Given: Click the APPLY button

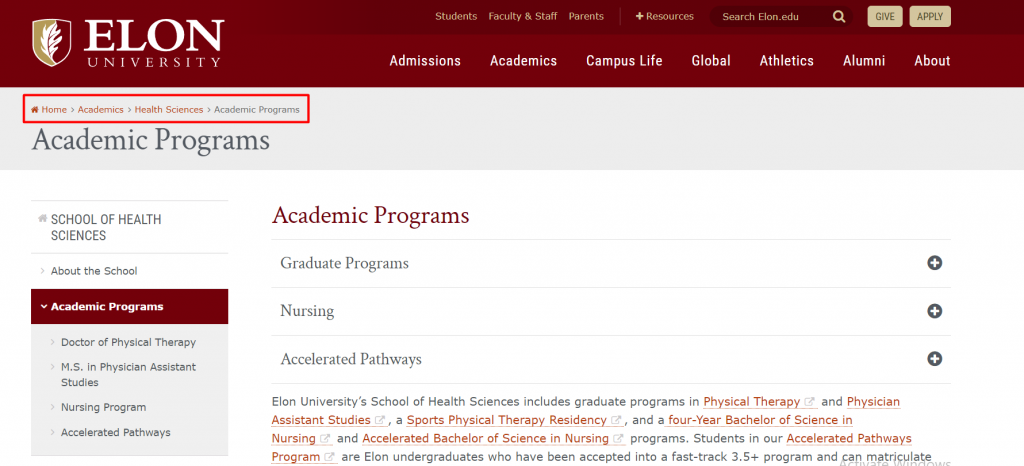Looking at the screenshot, I should pyautogui.click(x=930, y=16).
